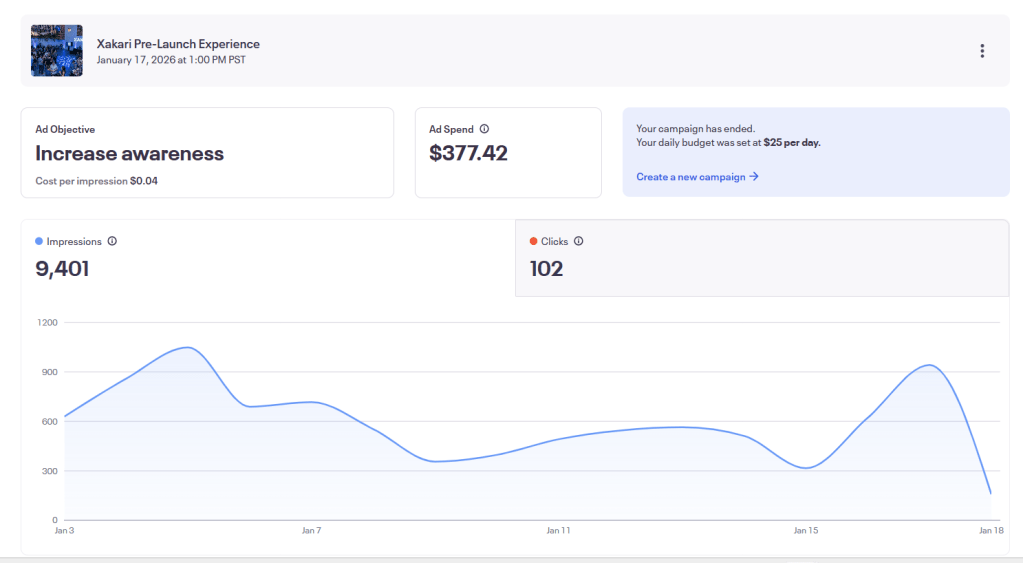The image size is (1023, 563).
Task: Click the orange Clicks legend dot
Action: pos(533,241)
